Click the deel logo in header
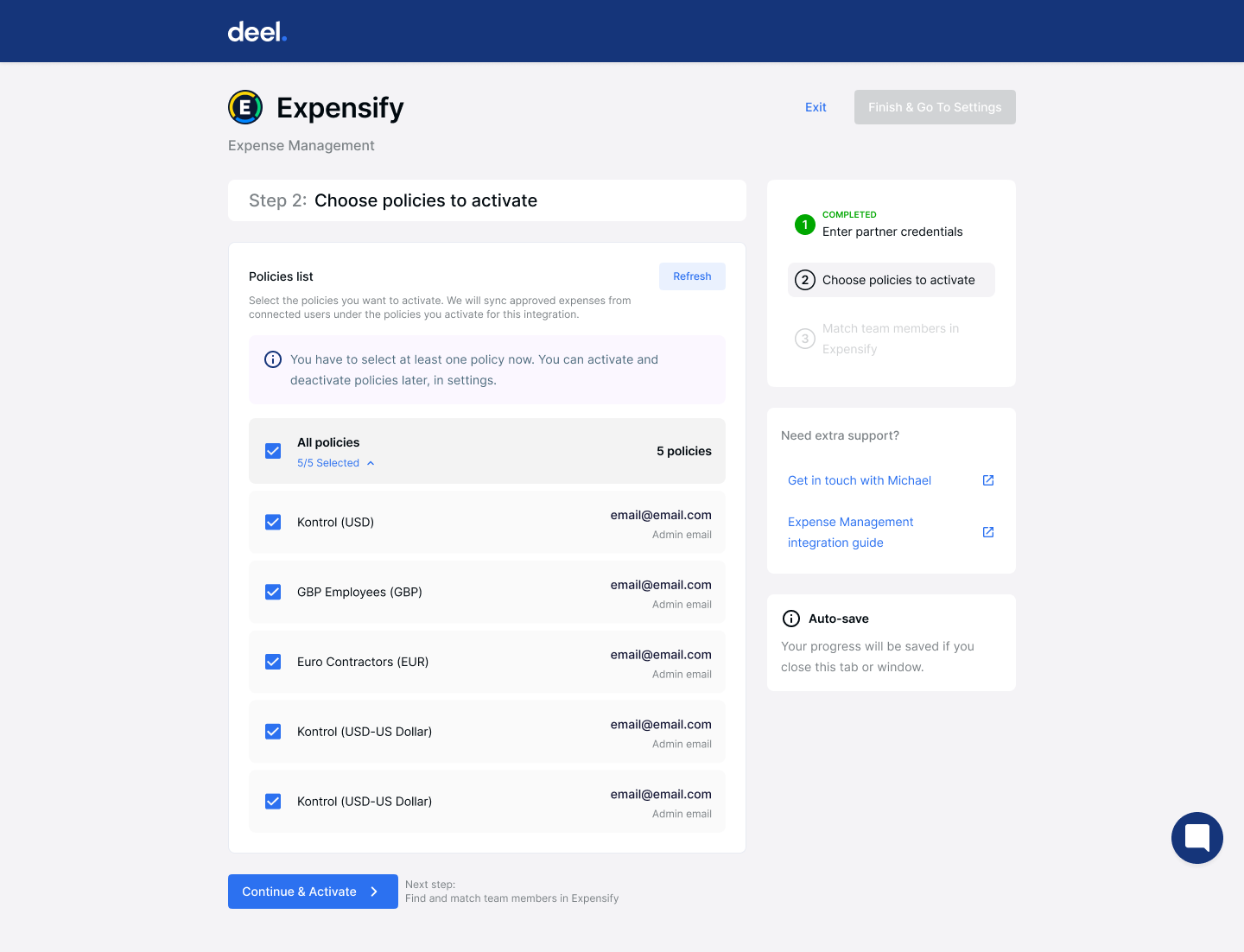Screen dimensions: 1244x952 [x=257, y=32]
